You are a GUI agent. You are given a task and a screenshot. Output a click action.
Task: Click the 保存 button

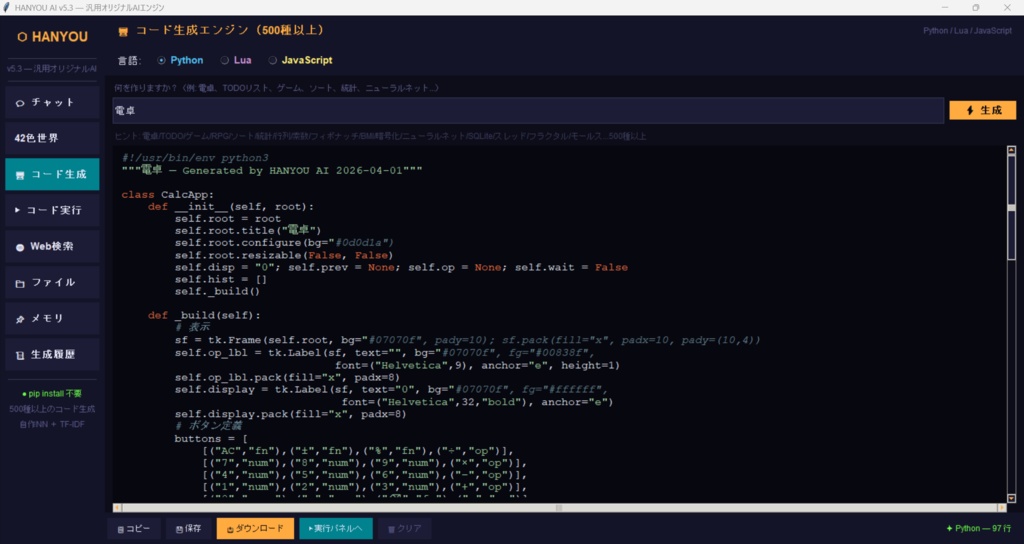pos(188,528)
